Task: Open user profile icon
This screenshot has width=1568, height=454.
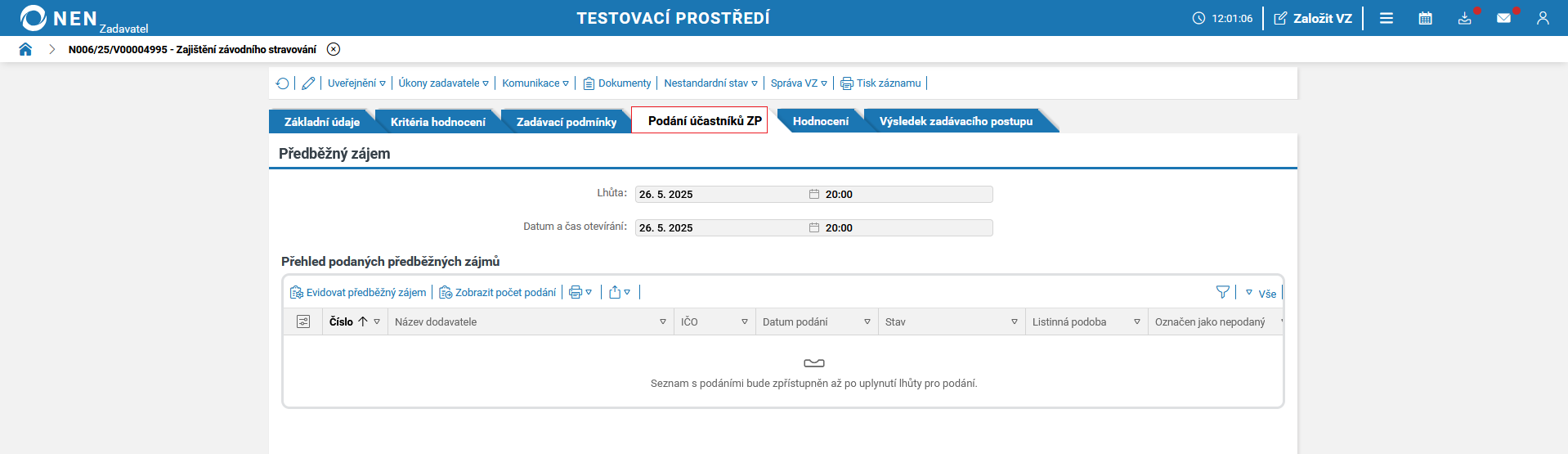Action: coord(1543,18)
